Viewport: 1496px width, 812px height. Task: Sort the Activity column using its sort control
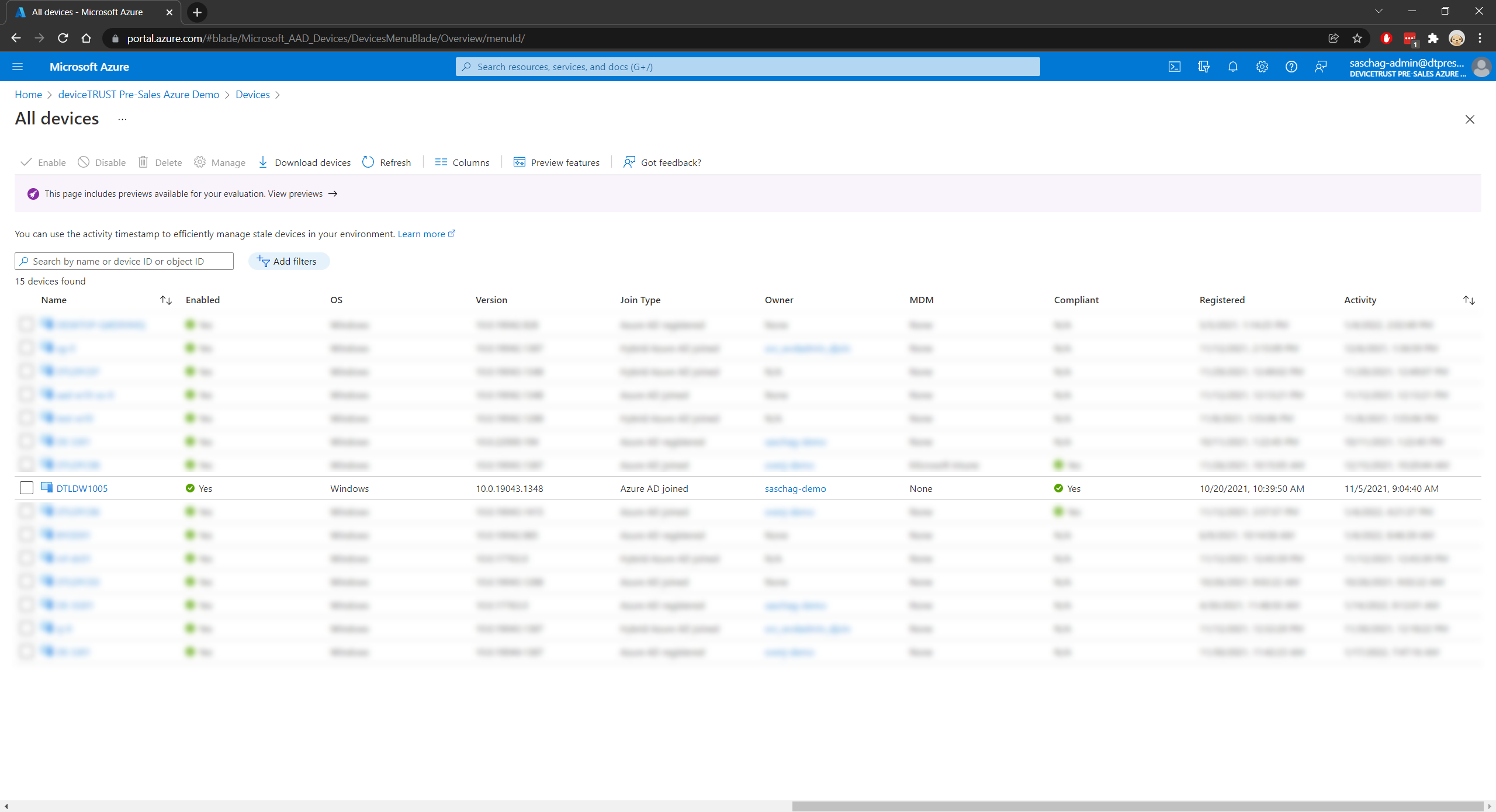[1469, 300]
